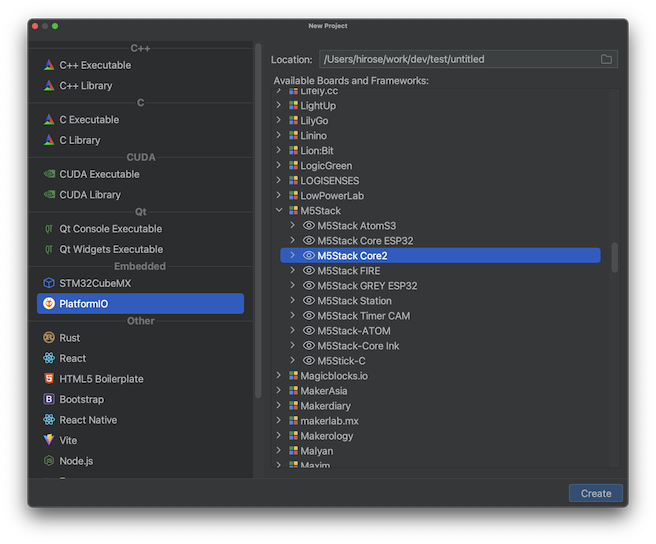Viewport: 656px width, 544px height.
Task: Click the folder browse icon in Location field
Action: pyautogui.click(x=606, y=59)
